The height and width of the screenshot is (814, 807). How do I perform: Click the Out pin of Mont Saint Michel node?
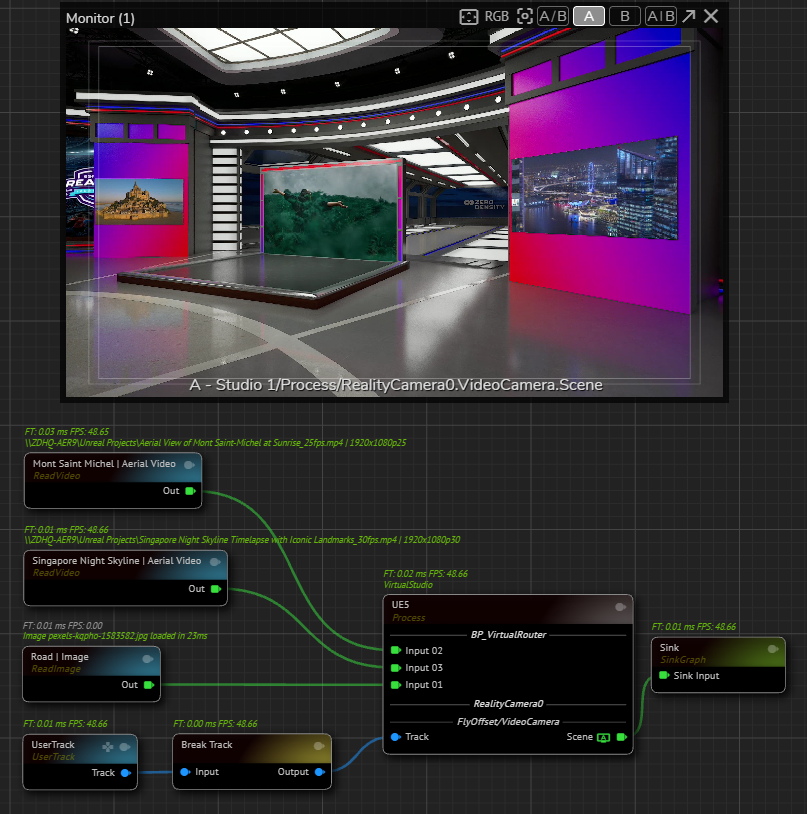(189, 491)
